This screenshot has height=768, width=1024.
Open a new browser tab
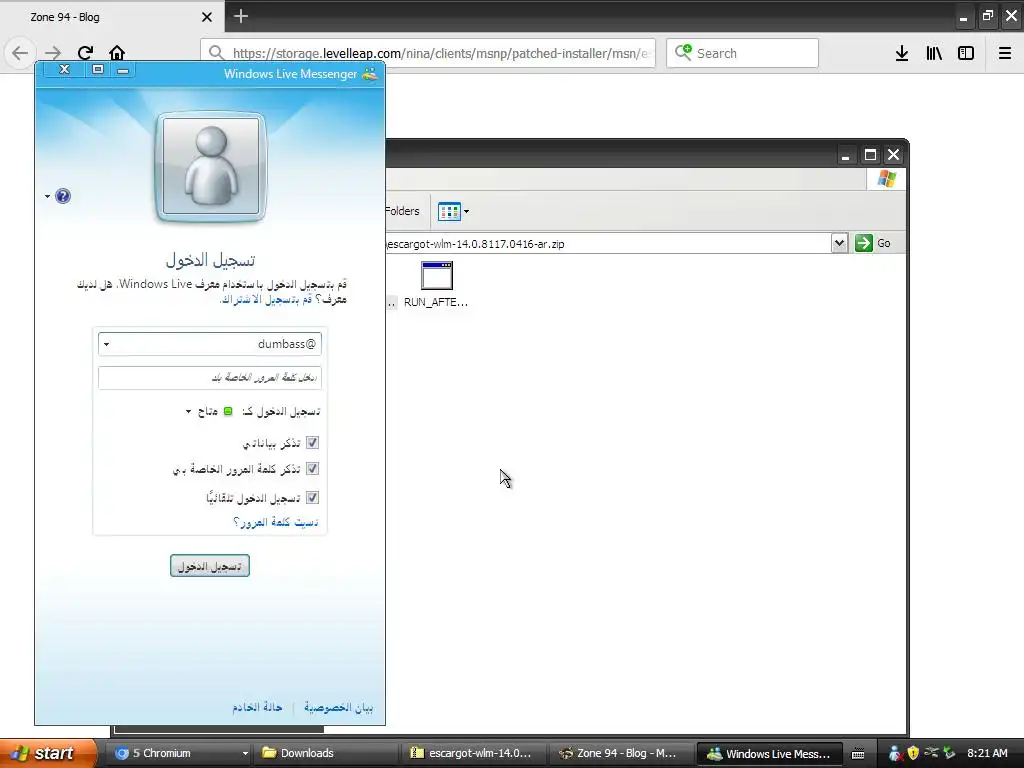tap(241, 16)
